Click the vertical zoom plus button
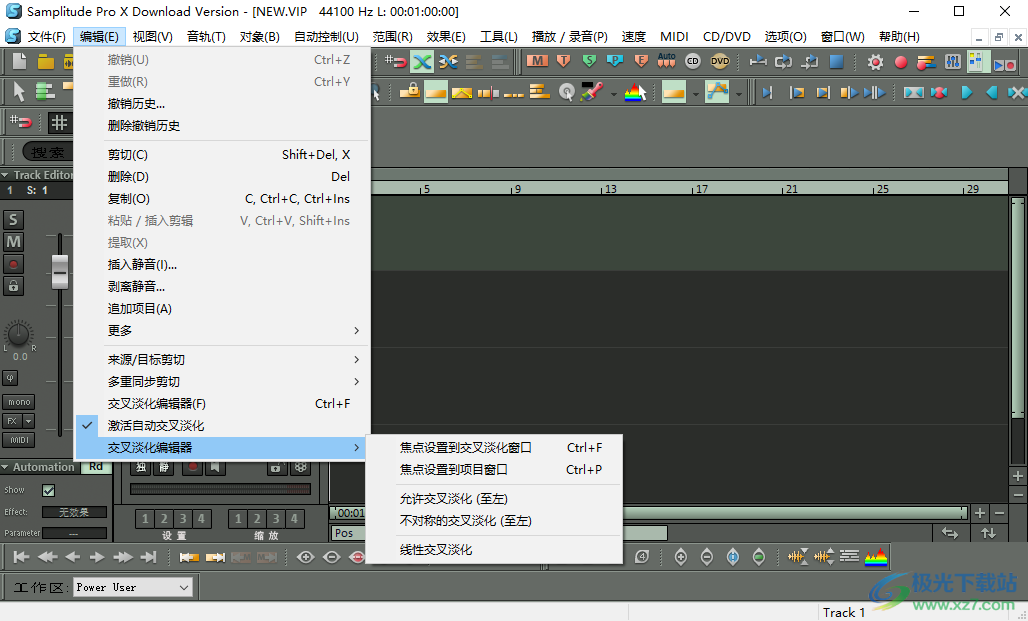This screenshot has height=621, width=1028. pos(1018,476)
